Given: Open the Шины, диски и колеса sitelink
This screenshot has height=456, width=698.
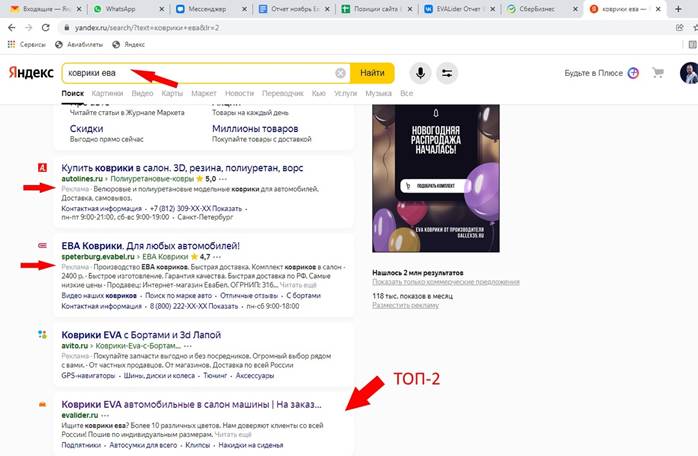Looking at the screenshot, I should 159,376.
